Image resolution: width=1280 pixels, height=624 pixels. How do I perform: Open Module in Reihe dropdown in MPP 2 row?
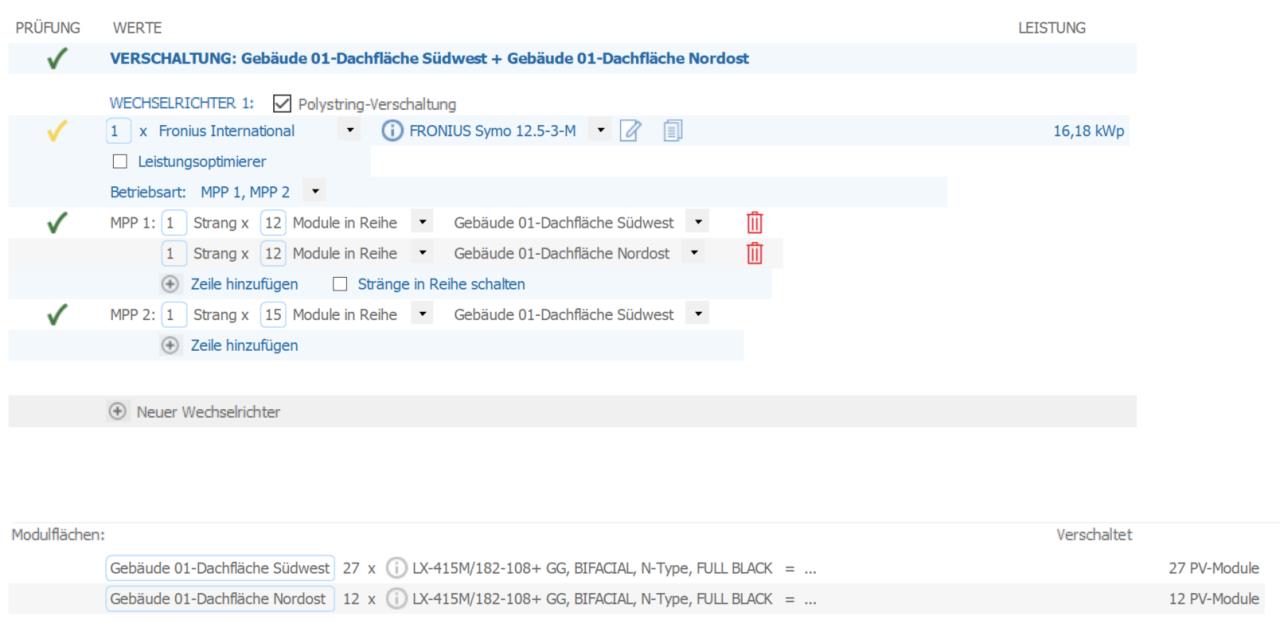[x=424, y=315]
